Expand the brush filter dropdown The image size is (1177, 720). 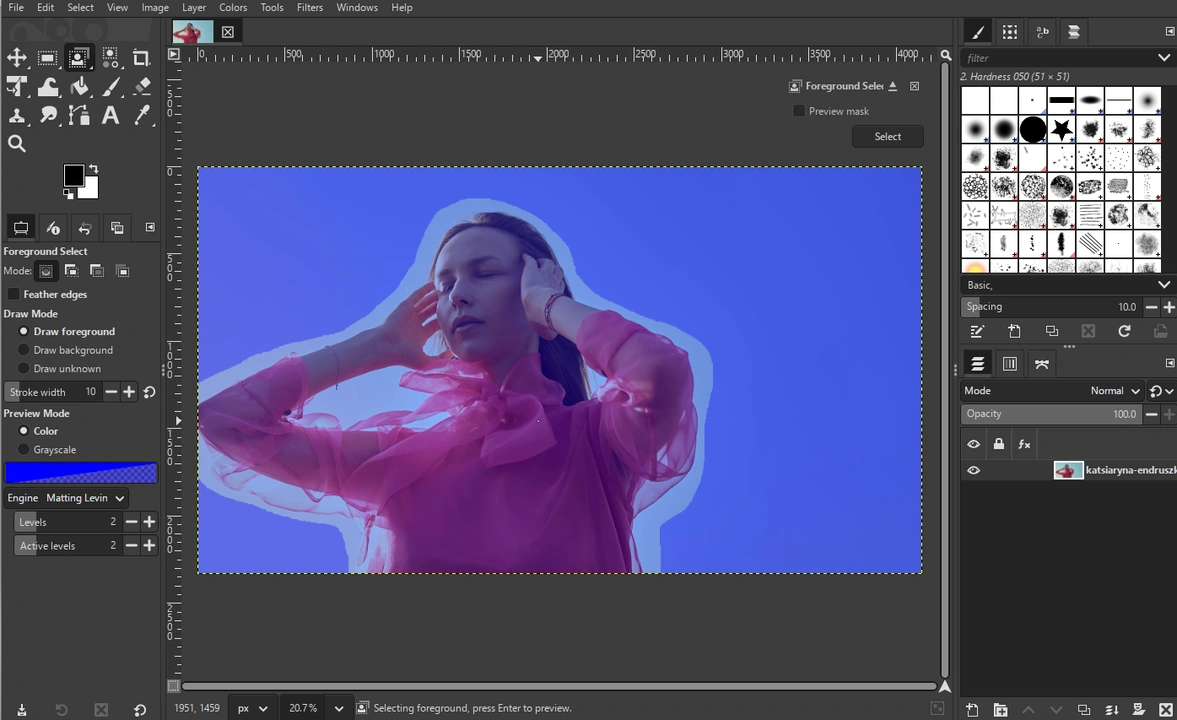(1163, 58)
